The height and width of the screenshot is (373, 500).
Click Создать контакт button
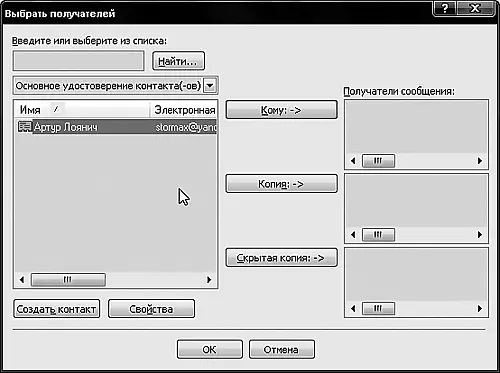[56, 309]
